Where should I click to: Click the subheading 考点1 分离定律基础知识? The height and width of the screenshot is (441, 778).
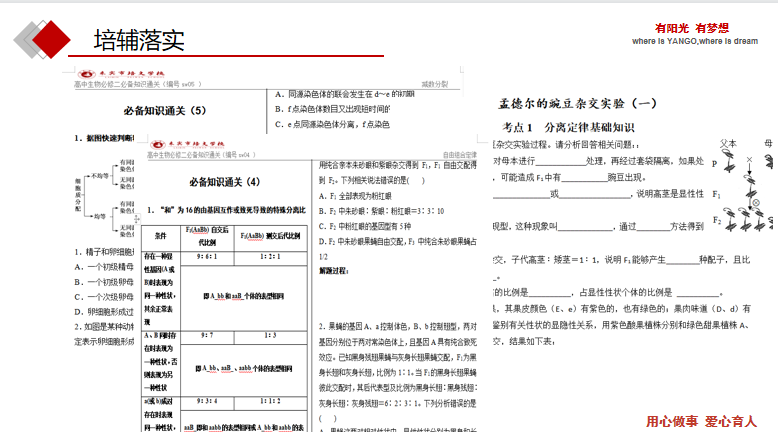click(x=569, y=127)
